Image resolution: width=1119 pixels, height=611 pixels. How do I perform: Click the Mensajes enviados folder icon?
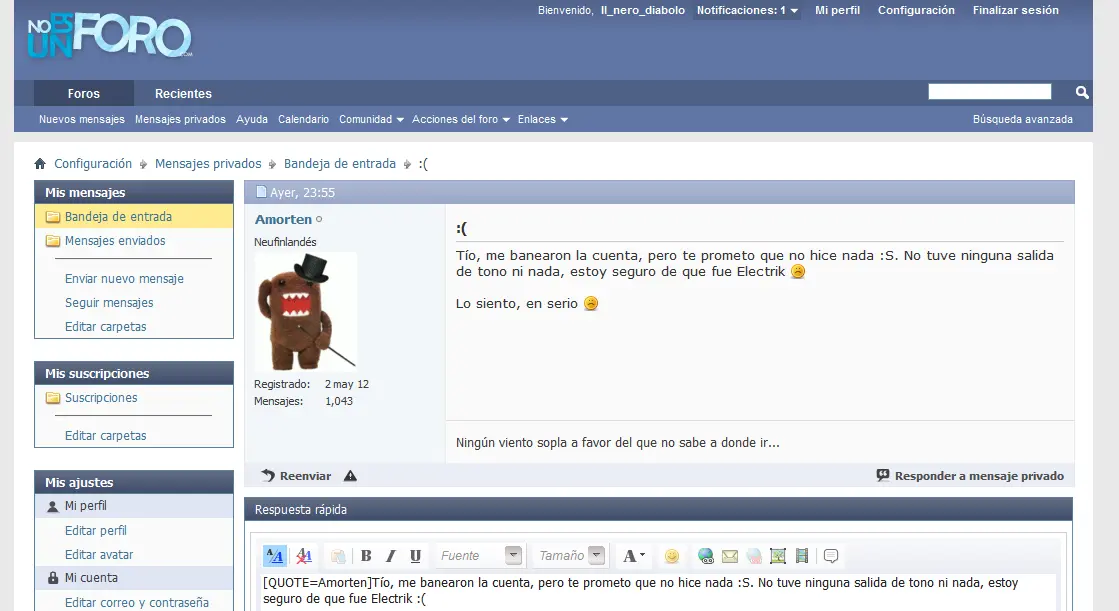point(53,241)
